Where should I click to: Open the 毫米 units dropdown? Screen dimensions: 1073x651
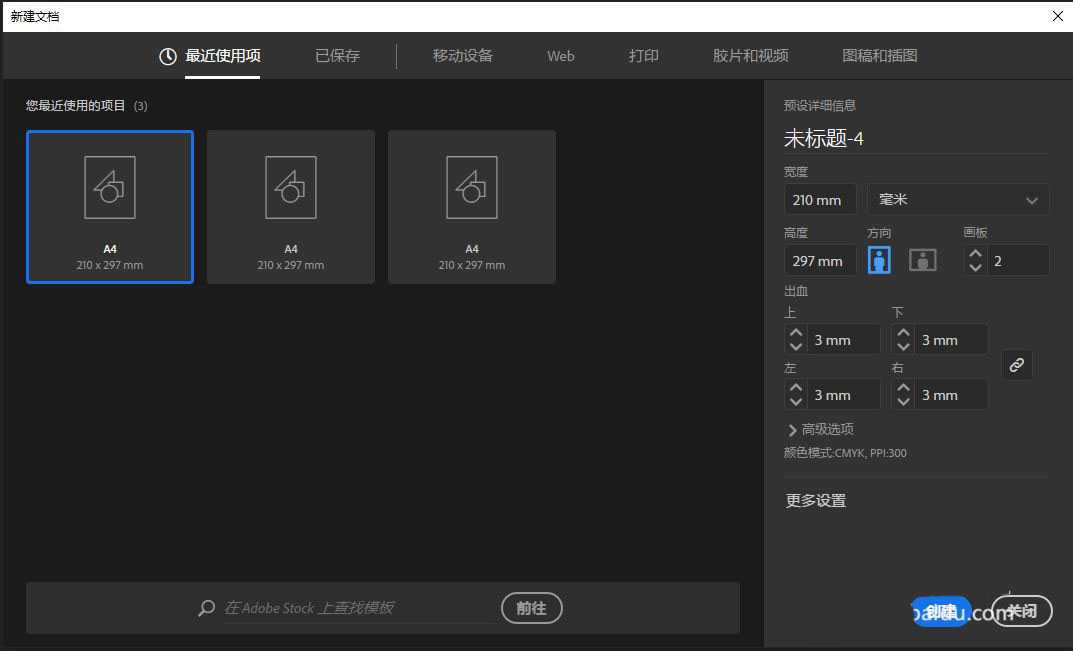coord(957,199)
